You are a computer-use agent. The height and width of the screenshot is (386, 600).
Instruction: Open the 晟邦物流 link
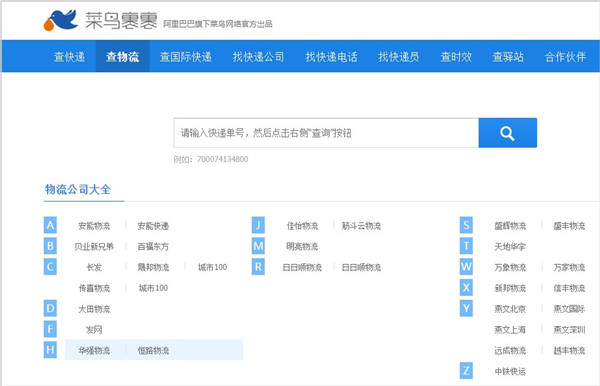click(153, 267)
